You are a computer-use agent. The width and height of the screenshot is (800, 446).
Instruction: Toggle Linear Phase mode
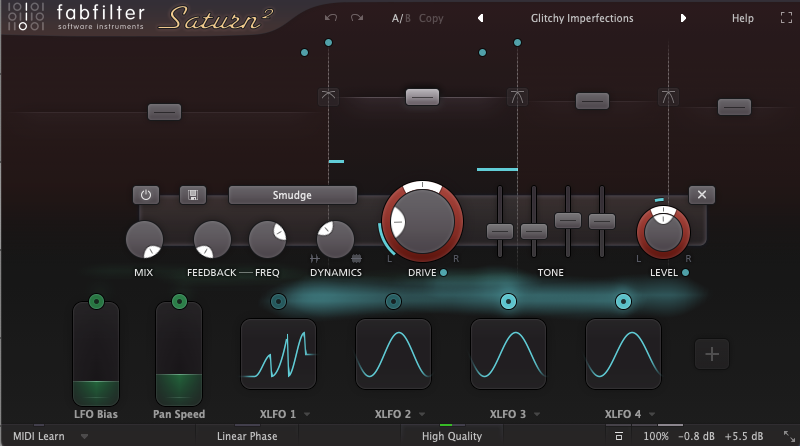[x=247, y=436]
